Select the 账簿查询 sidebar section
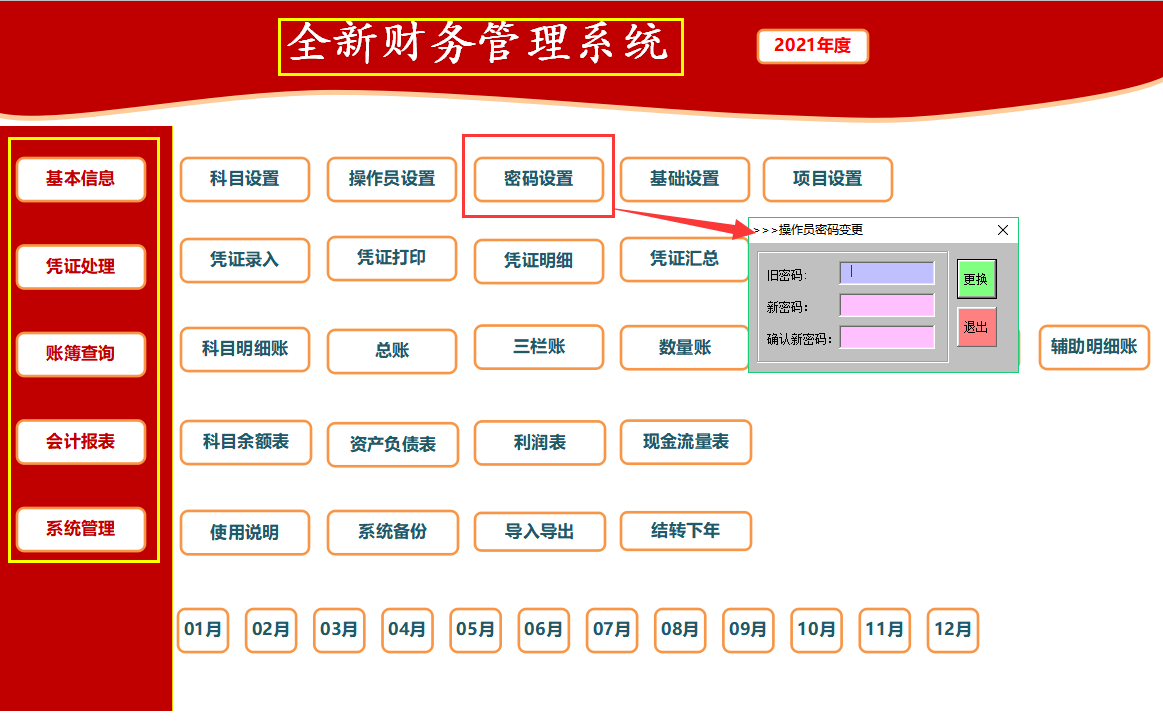Image resolution: width=1163 pixels, height=721 pixels. click(x=80, y=354)
